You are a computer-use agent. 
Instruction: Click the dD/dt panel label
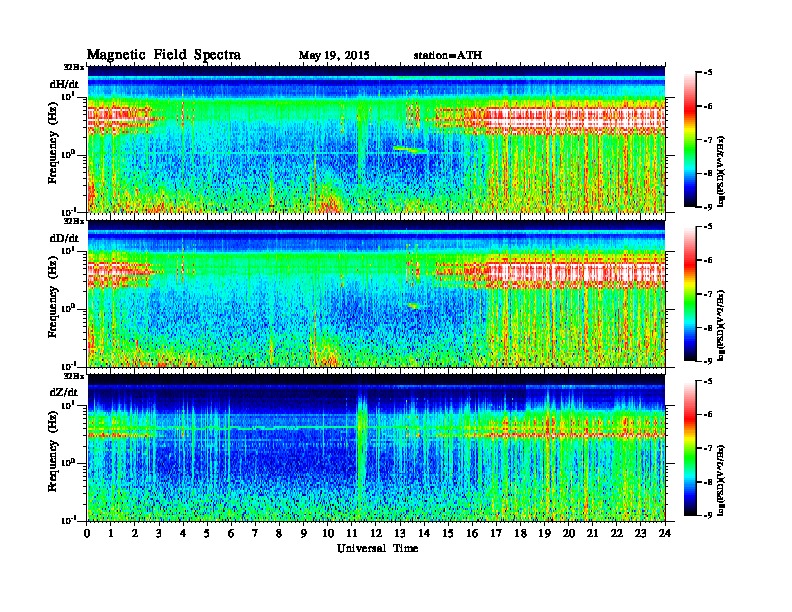click(x=64, y=238)
